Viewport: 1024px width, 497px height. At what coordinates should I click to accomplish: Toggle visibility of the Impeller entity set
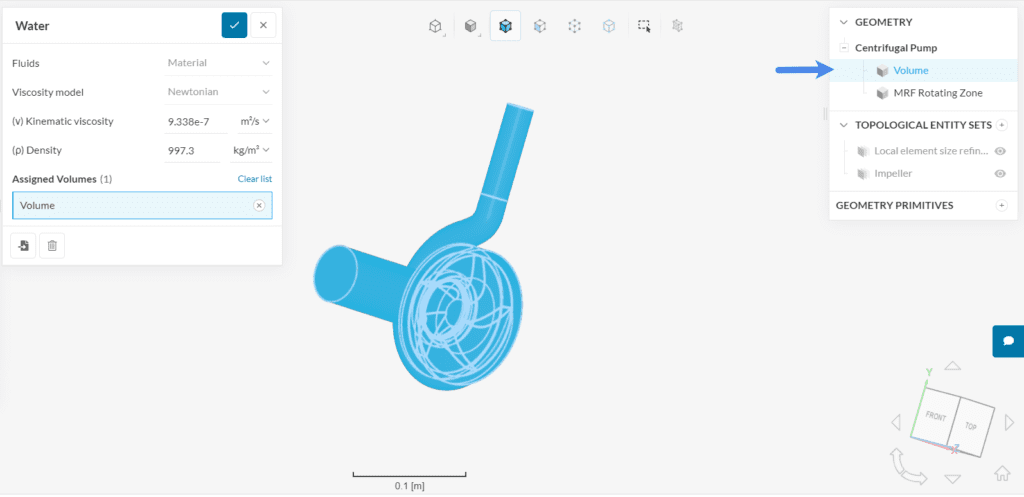999,174
